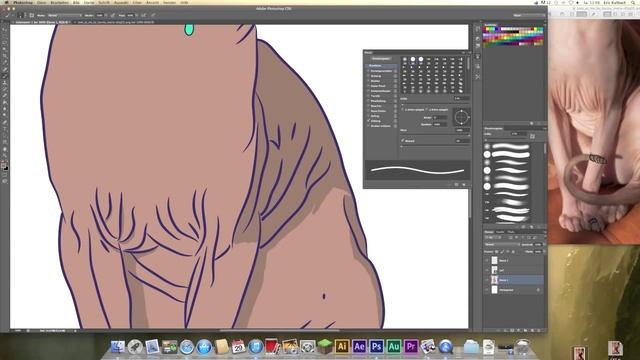Select the Lasso tool

[5, 43]
